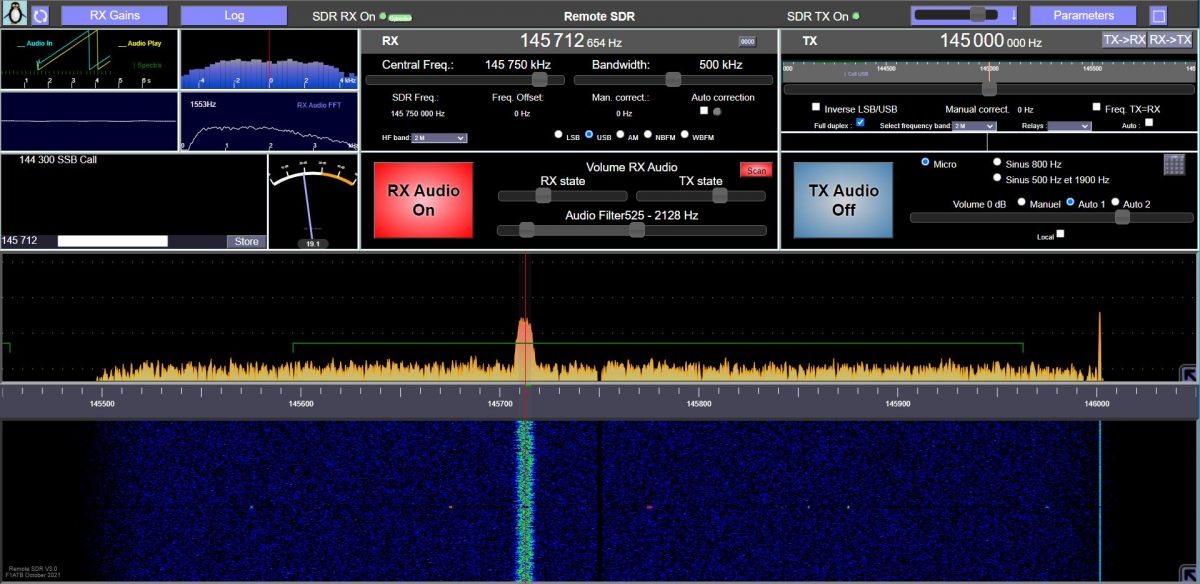Screen dimensions: 1200x584
Task: Toggle RX Audio off
Action: coord(422,198)
